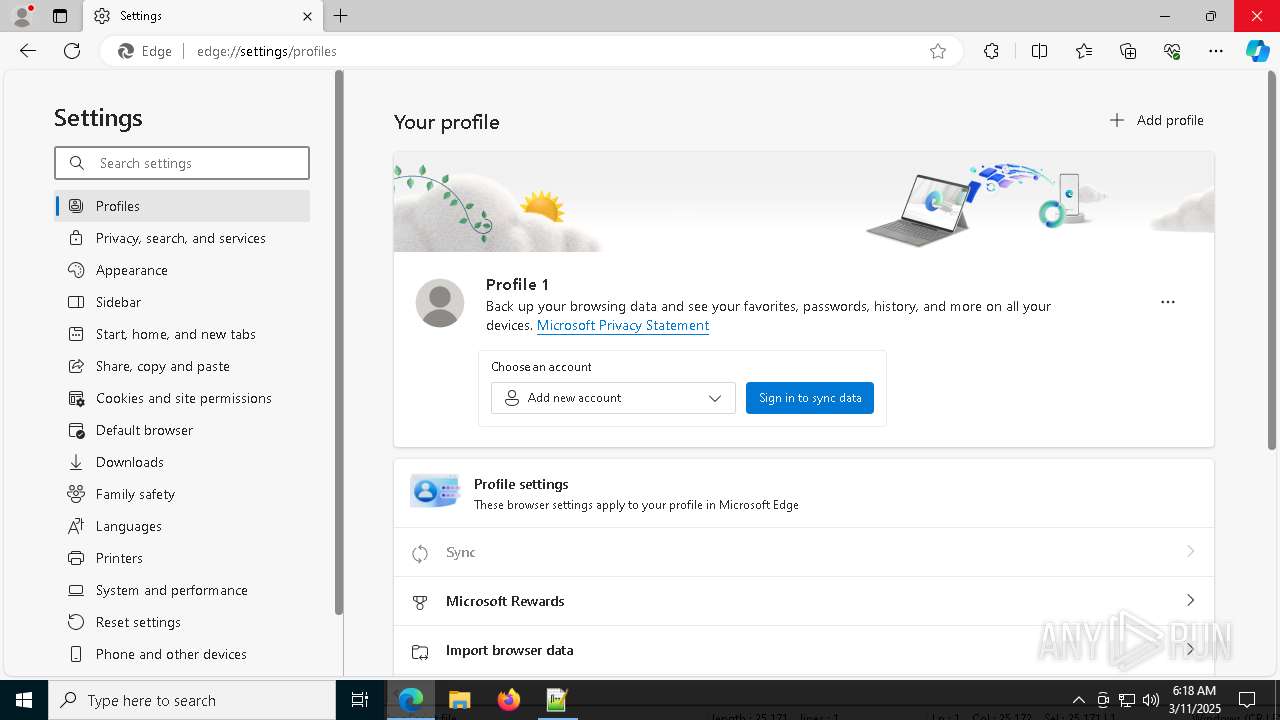1280x720 pixels.
Task: Refresh the settings page
Action: [72, 51]
